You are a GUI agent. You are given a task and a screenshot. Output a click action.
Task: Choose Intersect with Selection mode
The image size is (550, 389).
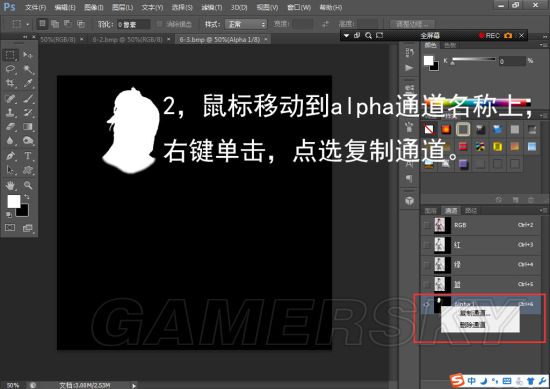pos(81,24)
